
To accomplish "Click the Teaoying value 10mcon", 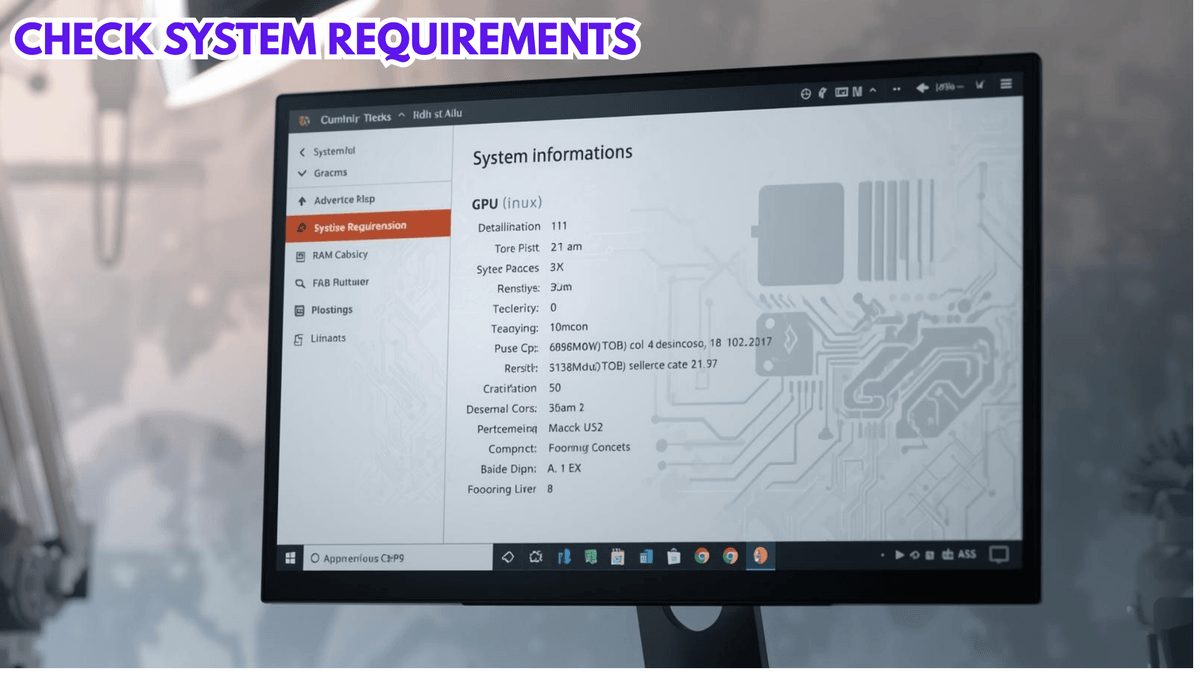I will click(x=569, y=328).
